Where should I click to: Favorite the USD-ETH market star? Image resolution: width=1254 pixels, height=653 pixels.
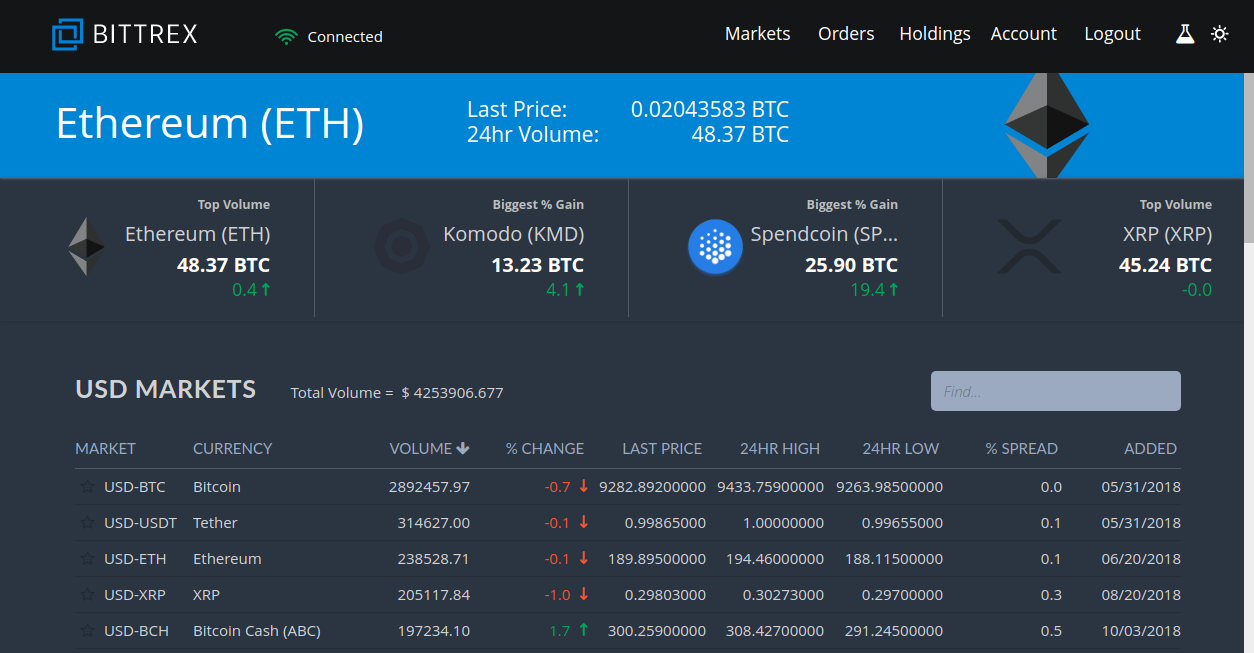(x=87, y=559)
